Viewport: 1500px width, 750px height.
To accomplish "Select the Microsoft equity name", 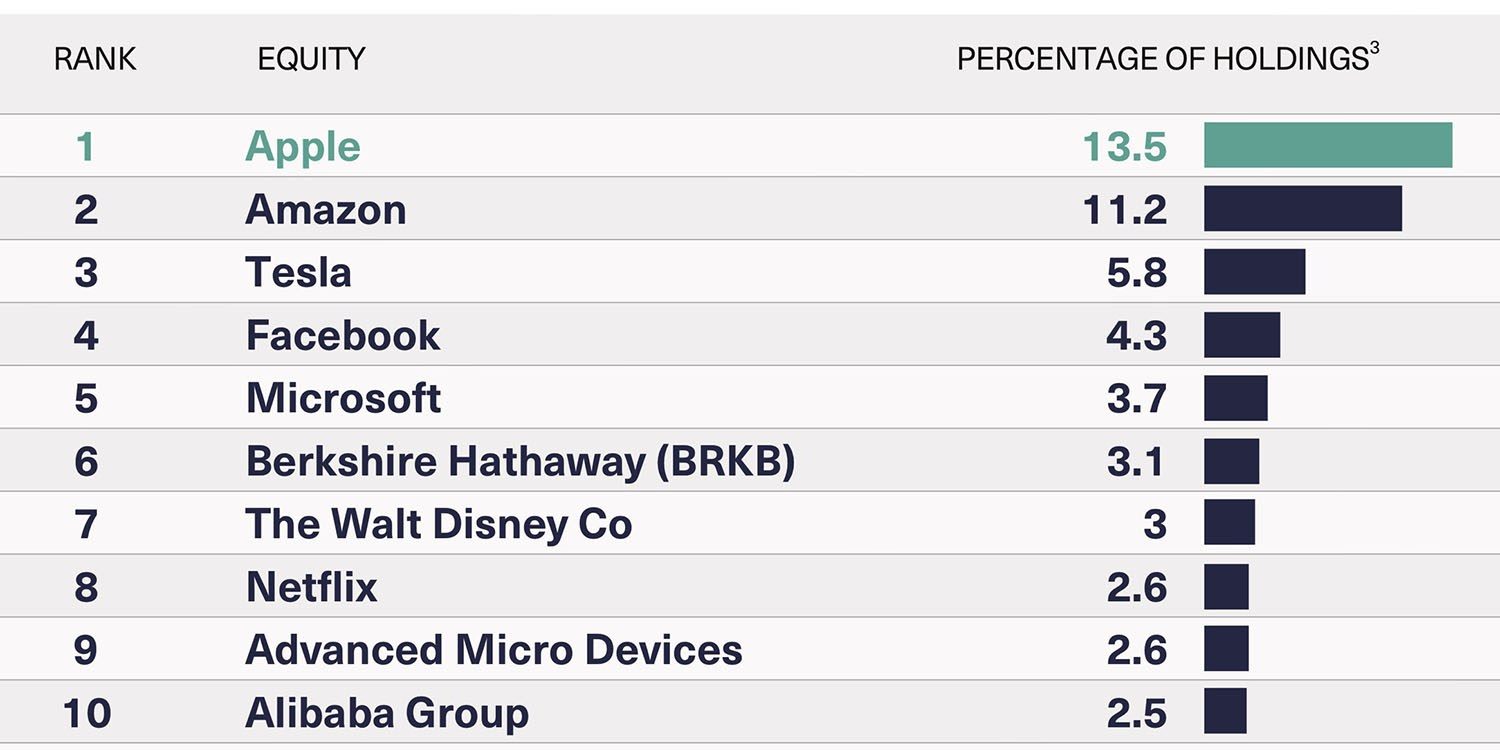I will coord(343,398).
